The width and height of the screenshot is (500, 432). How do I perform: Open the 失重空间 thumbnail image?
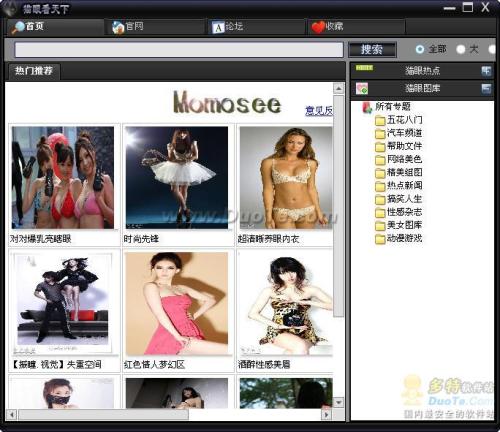[63, 303]
